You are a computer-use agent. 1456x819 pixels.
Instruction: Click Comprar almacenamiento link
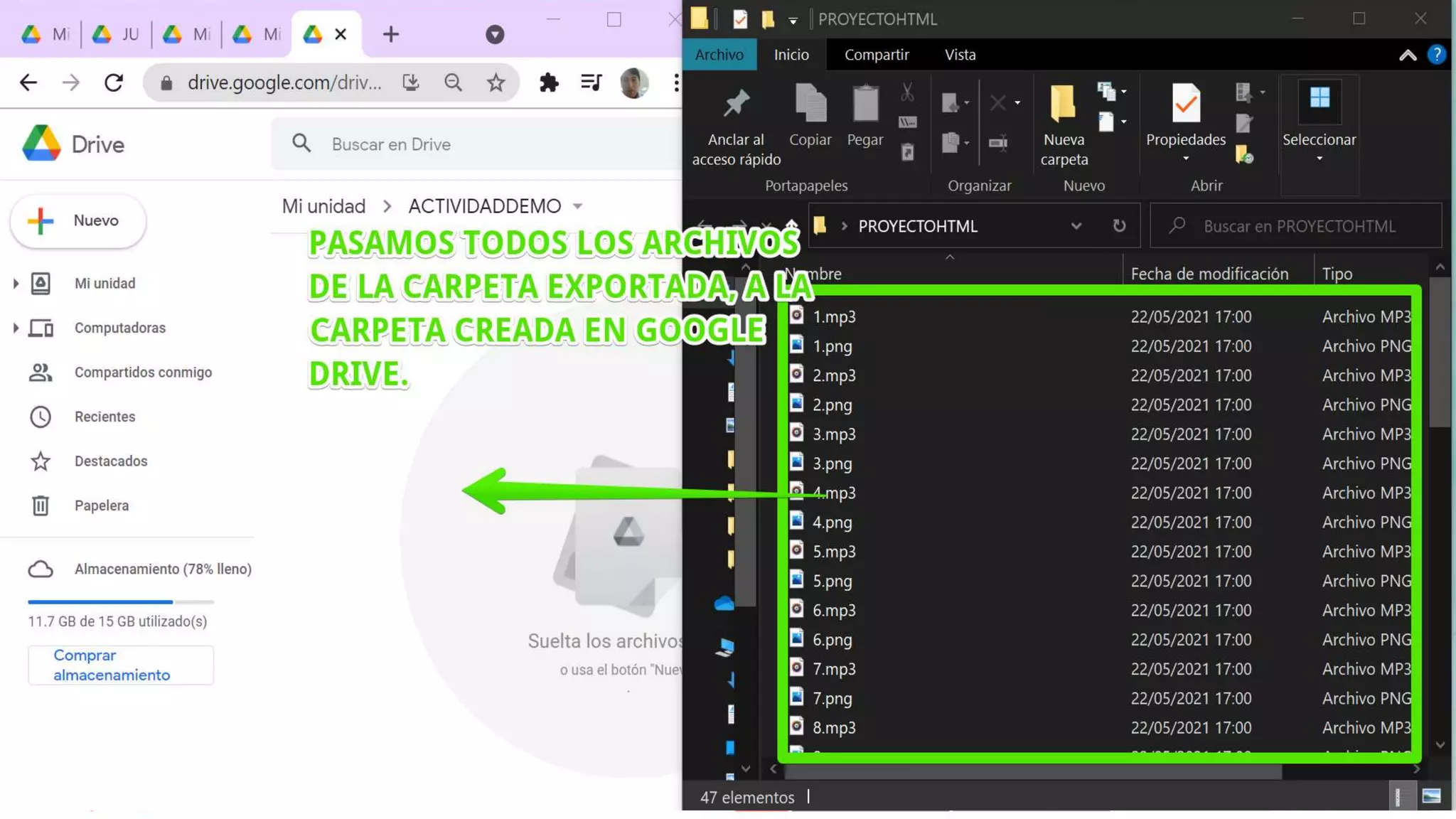(x=112, y=665)
